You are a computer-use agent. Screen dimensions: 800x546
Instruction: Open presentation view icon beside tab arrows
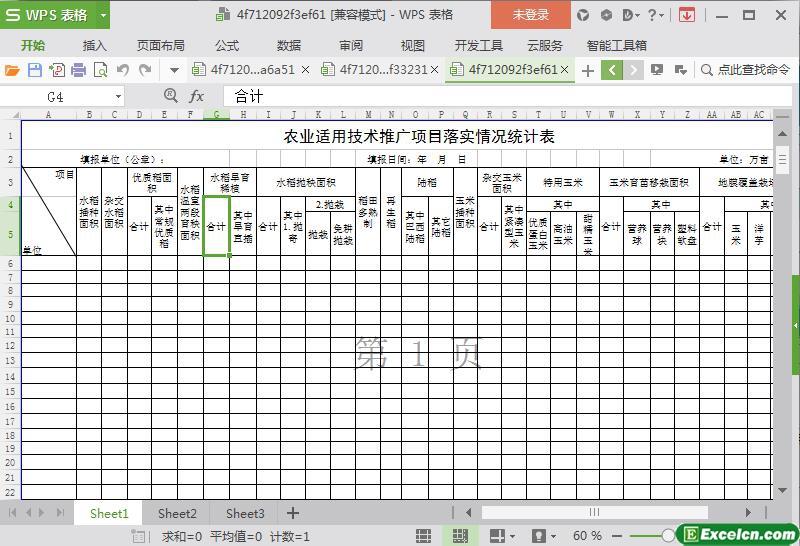pyautogui.click(x=657, y=69)
